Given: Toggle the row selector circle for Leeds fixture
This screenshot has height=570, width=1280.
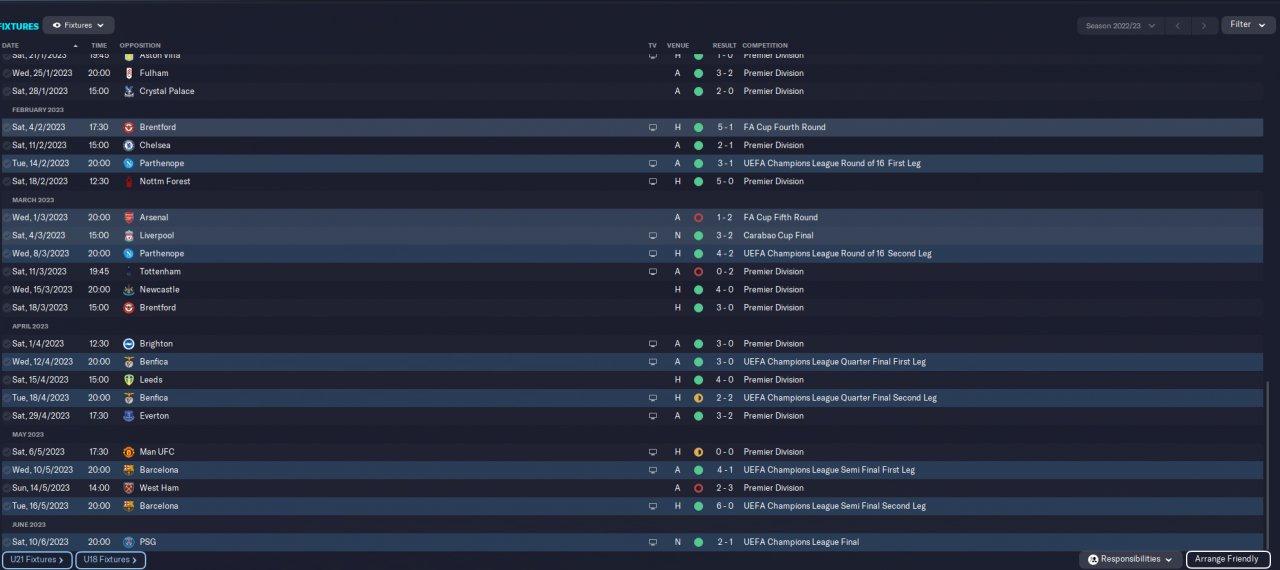Looking at the screenshot, I should 6,379.
